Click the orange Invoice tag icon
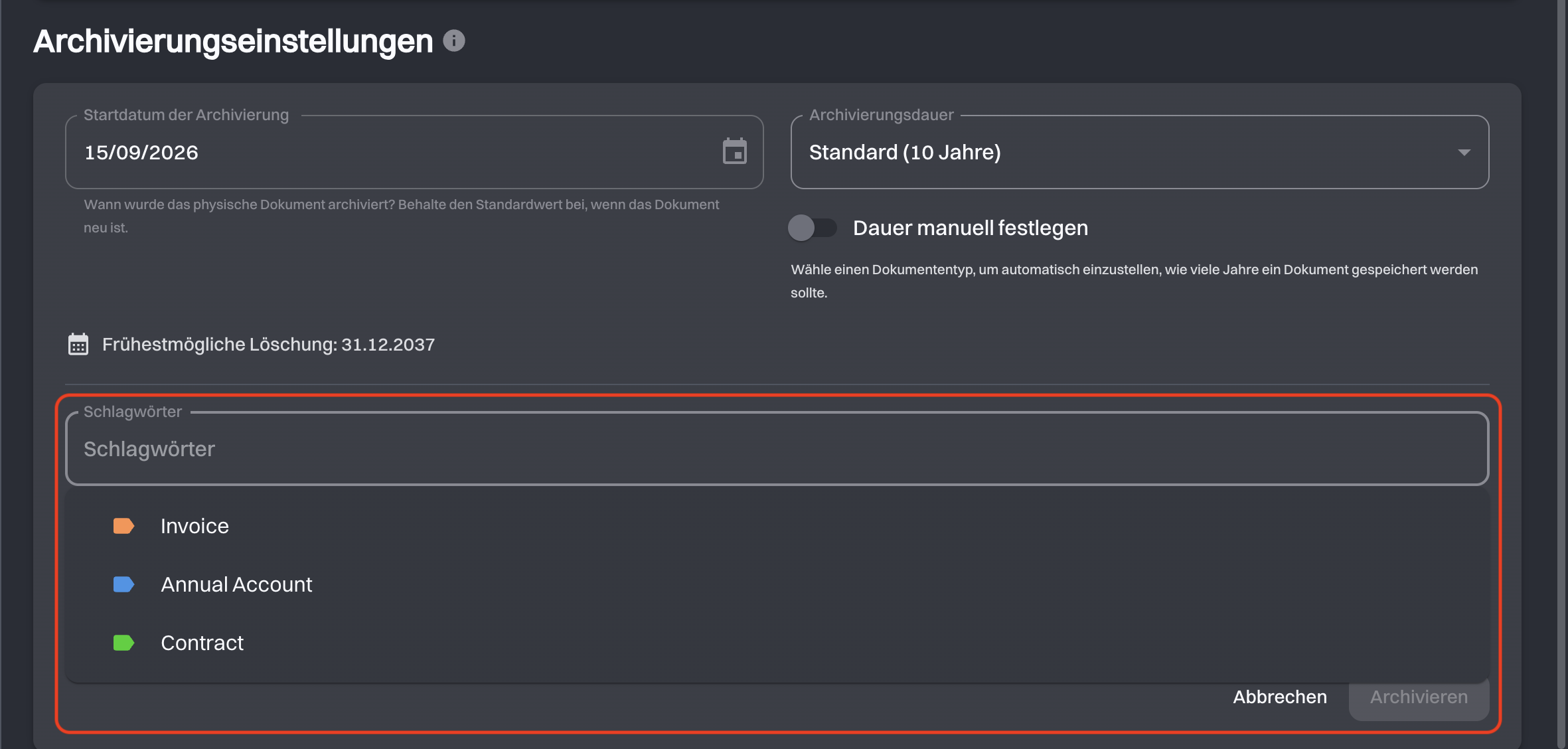This screenshot has width=1568, height=749. pos(123,527)
